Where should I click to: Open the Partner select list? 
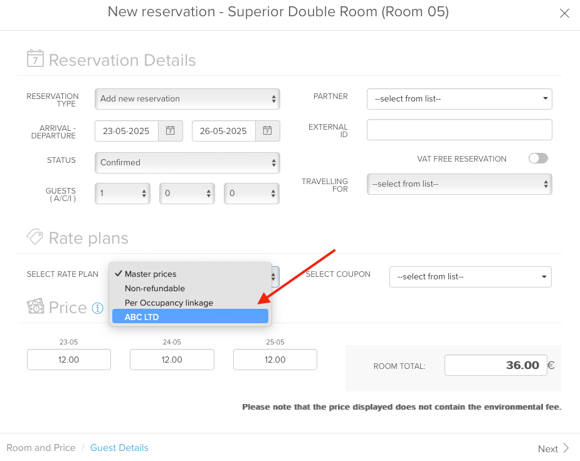[x=459, y=99]
